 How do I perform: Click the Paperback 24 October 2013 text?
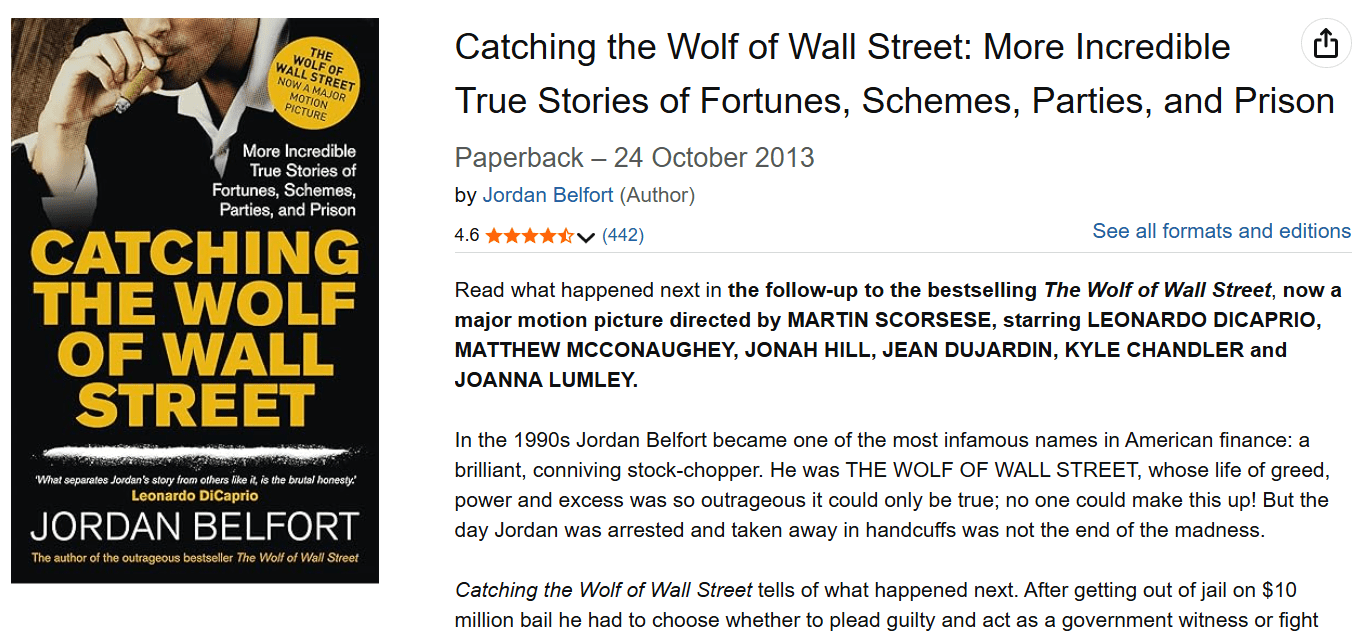click(x=634, y=158)
